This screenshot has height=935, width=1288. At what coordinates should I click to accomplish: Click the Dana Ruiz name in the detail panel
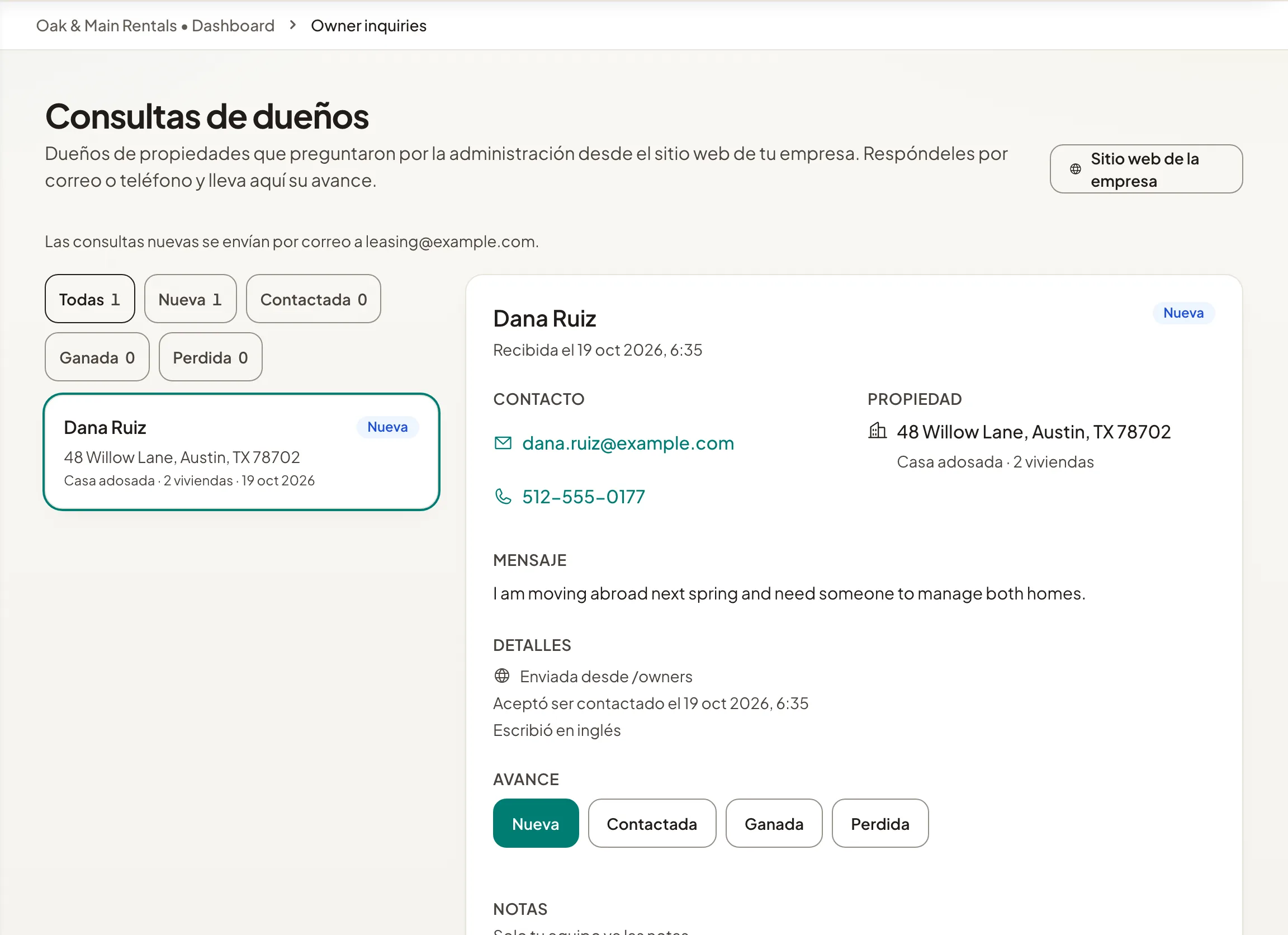544,318
